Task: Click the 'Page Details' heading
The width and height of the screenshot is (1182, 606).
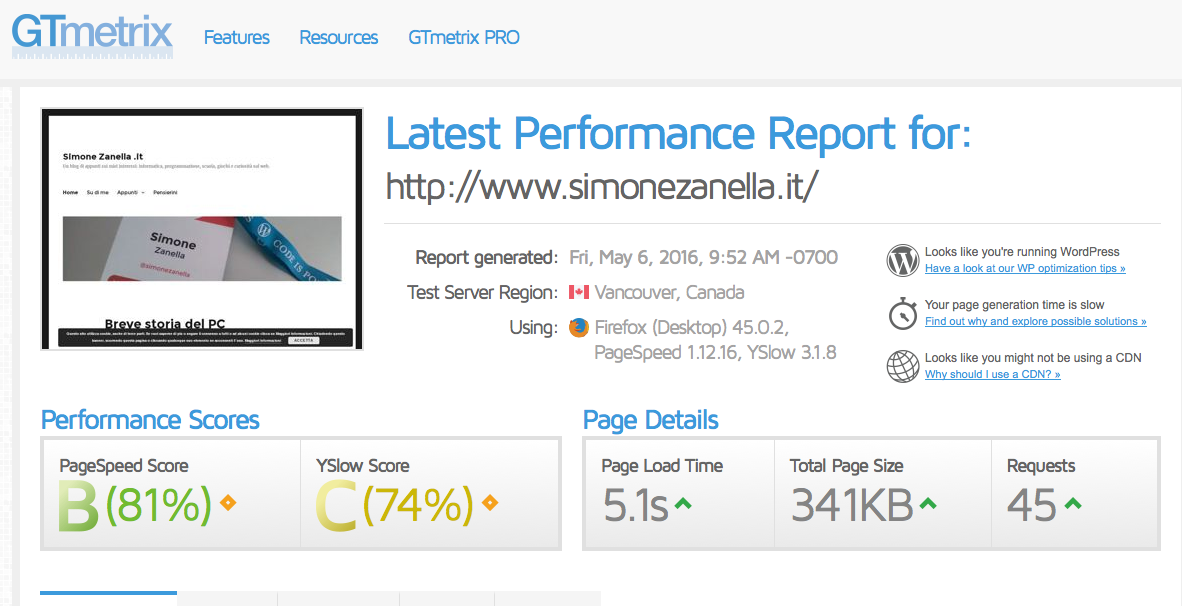Action: (651, 420)
